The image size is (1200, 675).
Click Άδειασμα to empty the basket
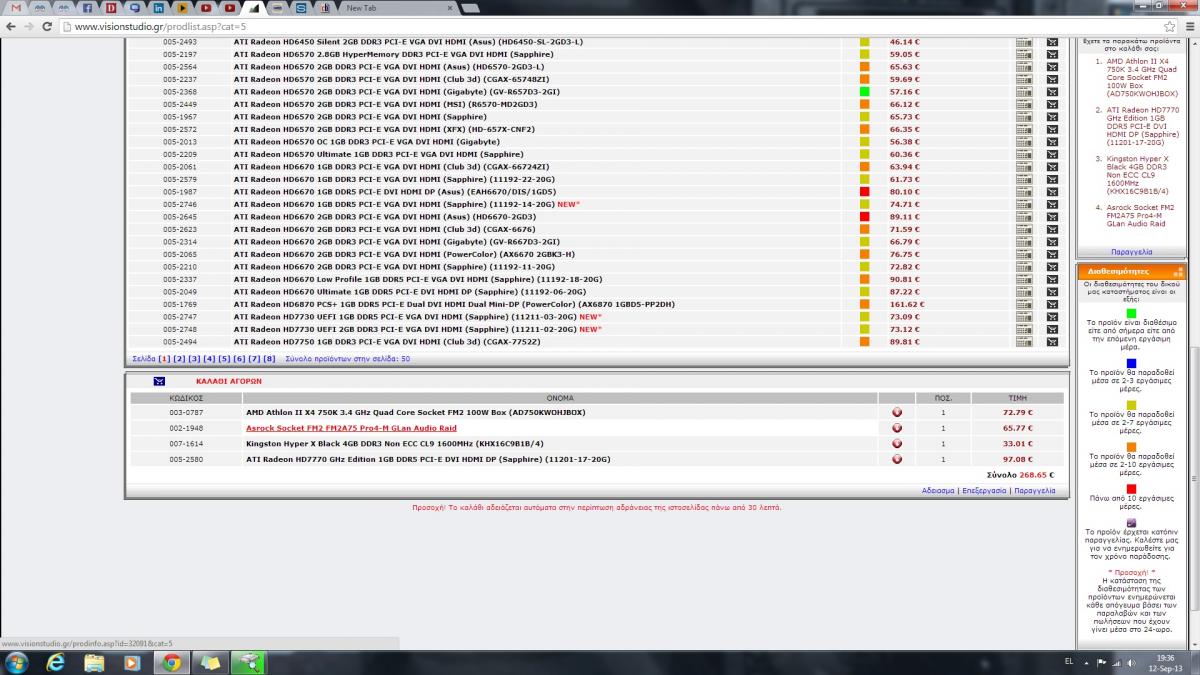click(938, 491)
